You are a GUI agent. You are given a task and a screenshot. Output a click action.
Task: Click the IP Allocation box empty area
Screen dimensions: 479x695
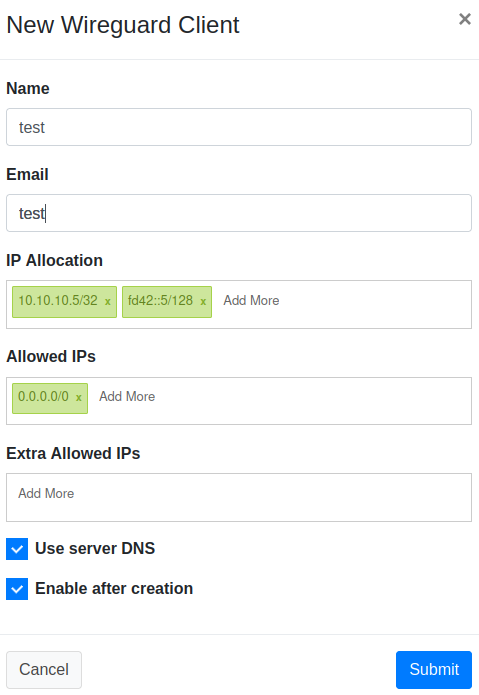pyautogui.click(x=377, y=305)
